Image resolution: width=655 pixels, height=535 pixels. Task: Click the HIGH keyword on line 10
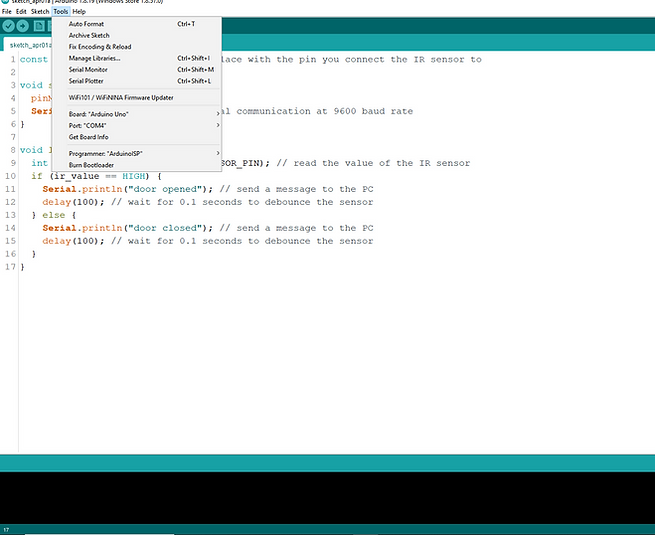pos(134,176)
